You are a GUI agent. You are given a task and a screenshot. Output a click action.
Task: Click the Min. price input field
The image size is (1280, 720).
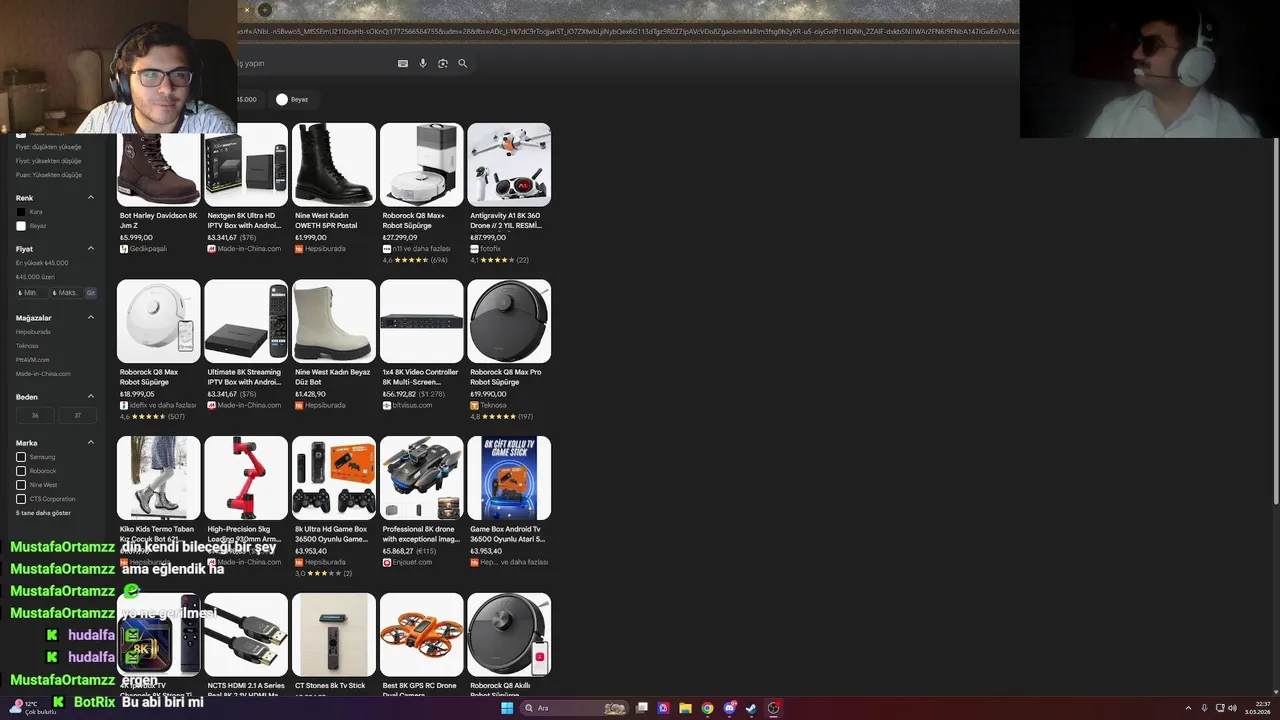pyautogui.click(x=31, y=293)
